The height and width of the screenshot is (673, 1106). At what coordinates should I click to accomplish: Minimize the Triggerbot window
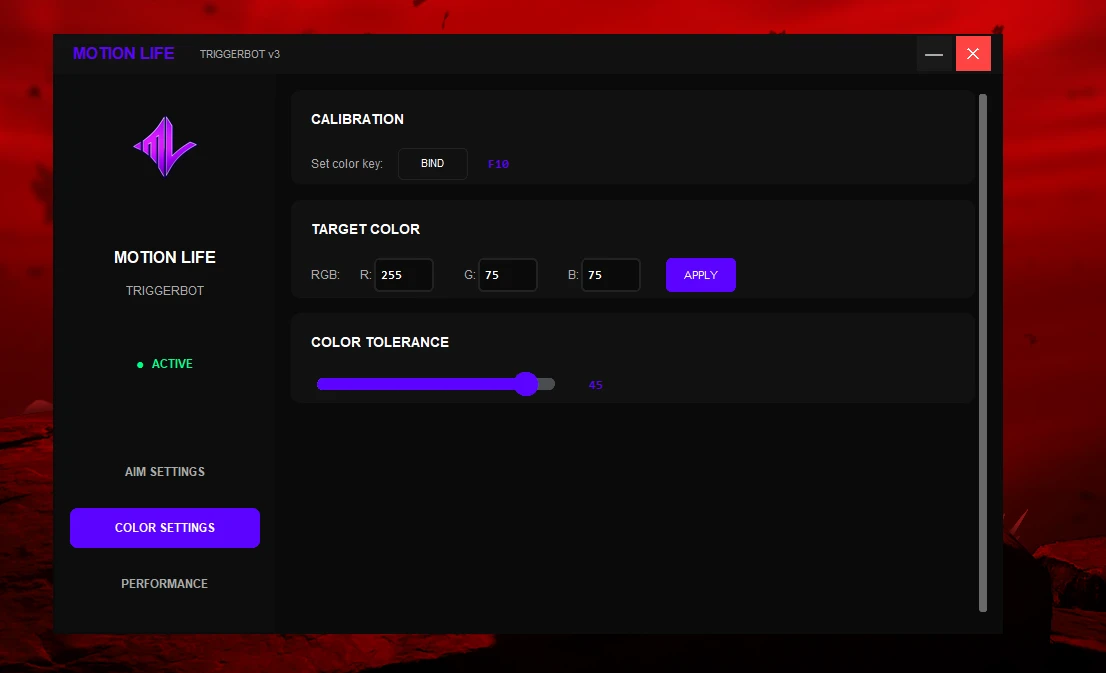click(x=934, y=54)
